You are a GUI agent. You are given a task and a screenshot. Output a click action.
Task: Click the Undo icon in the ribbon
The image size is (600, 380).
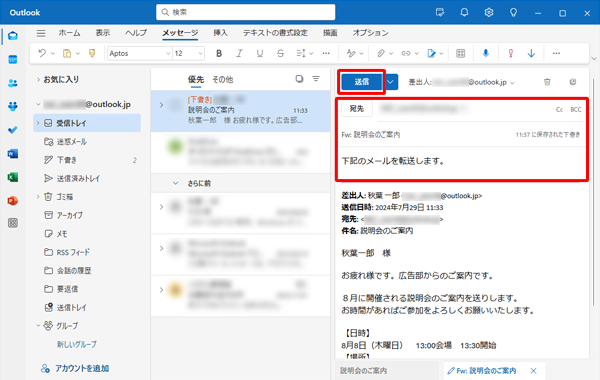(42, 53)
